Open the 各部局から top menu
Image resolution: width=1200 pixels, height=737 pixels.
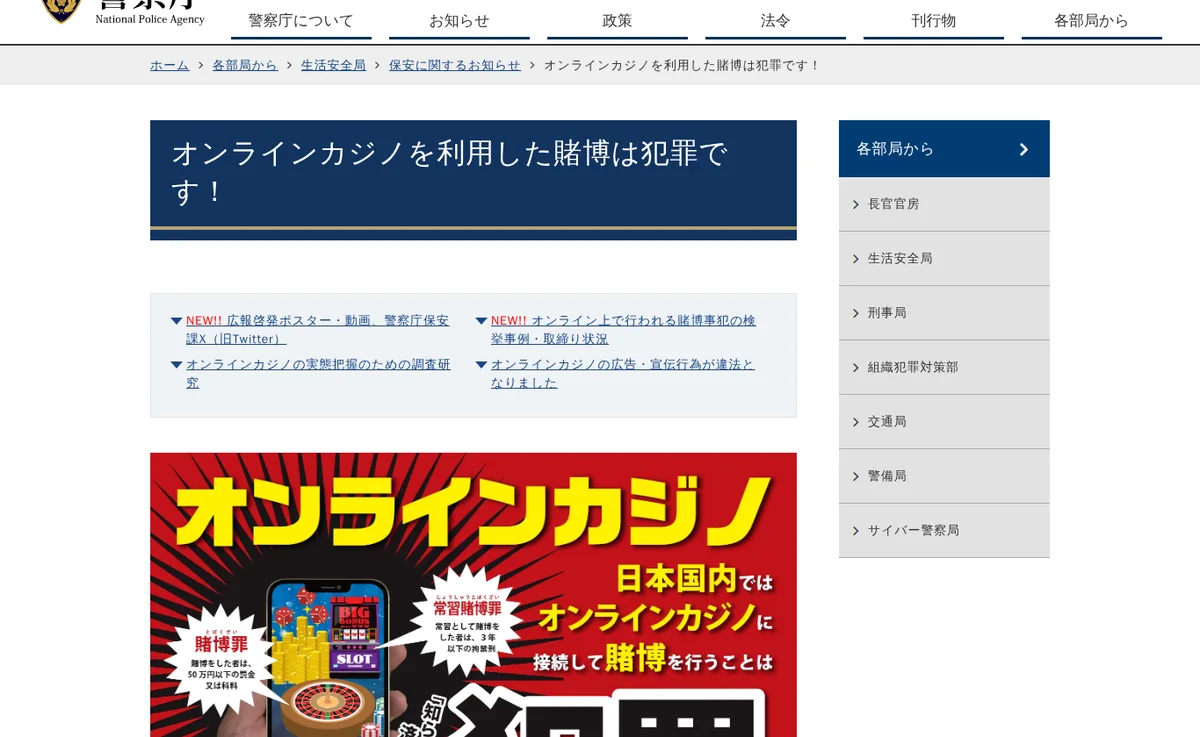(1091, 20)
